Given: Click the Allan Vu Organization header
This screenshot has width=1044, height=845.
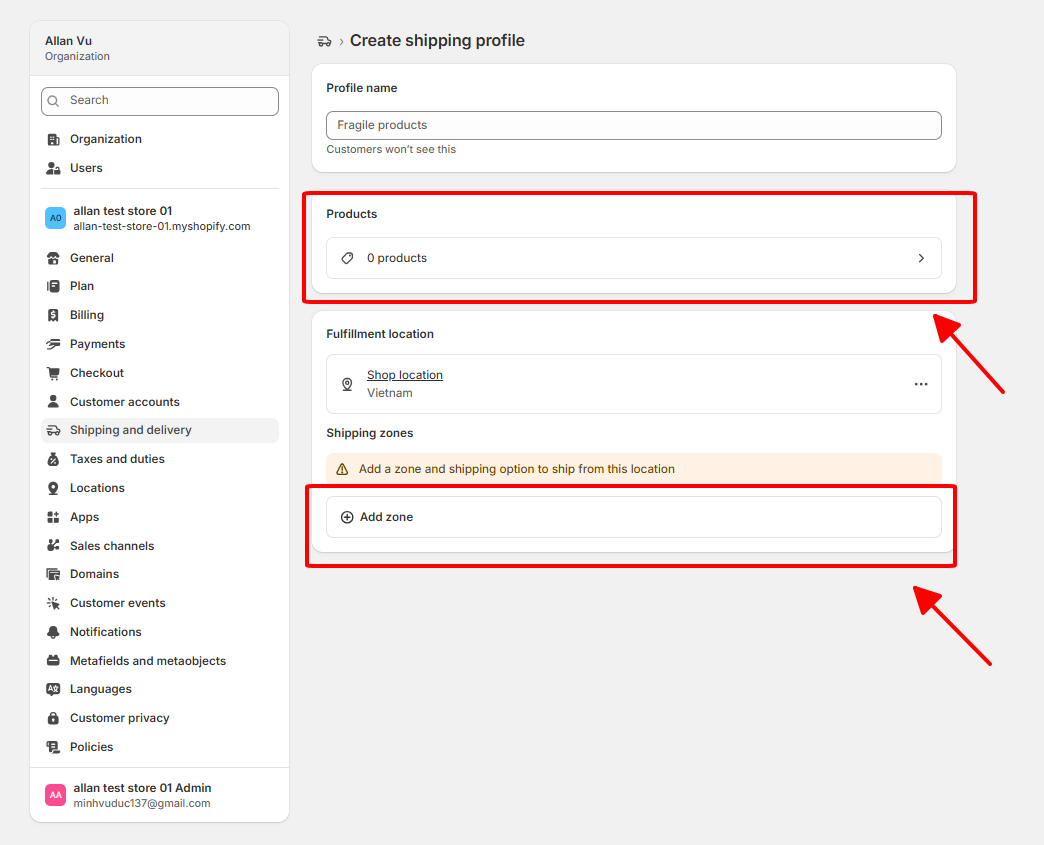Looking at the screenshot, I should tap(160, 48).
